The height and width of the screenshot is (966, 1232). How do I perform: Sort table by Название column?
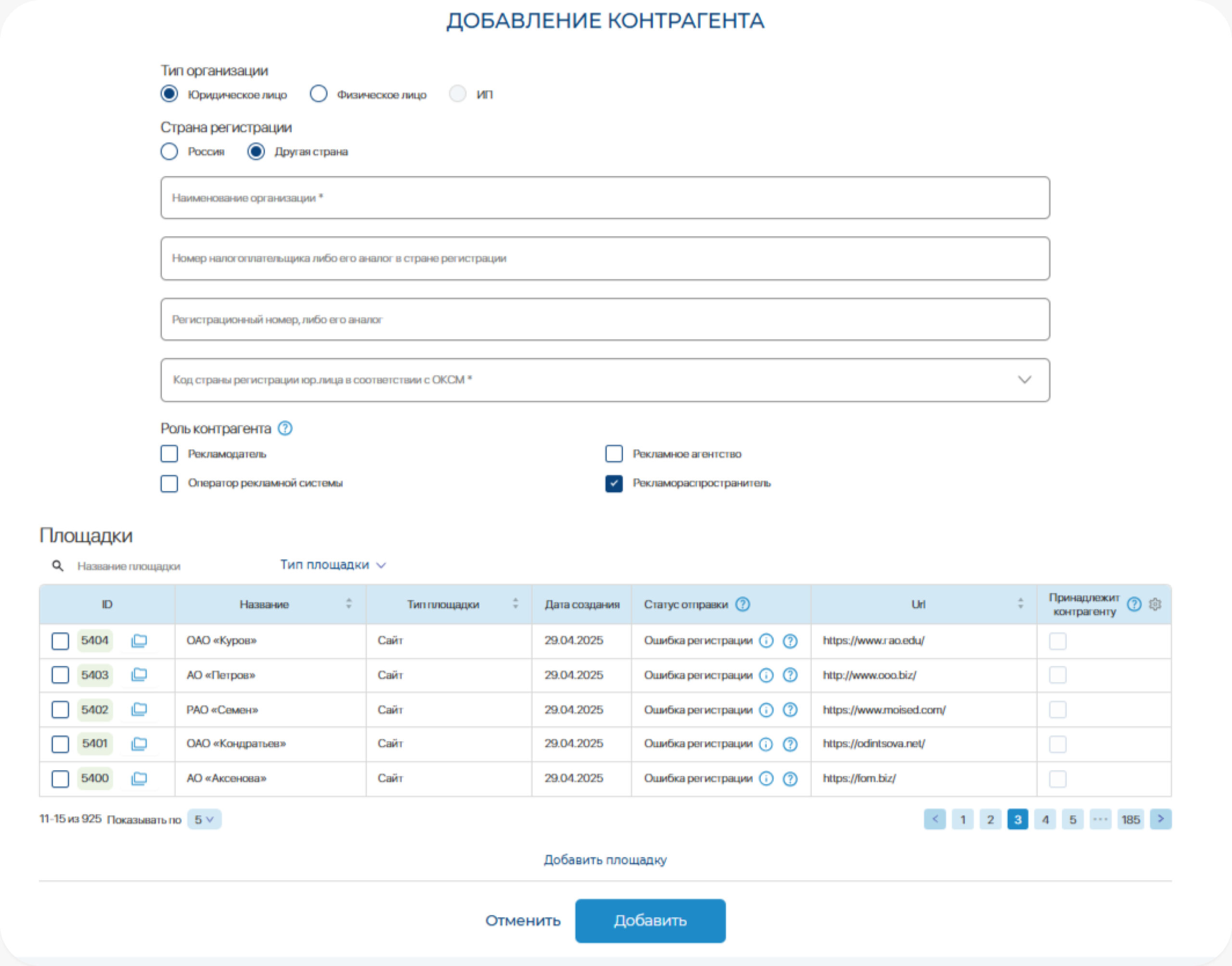(348, 603)
